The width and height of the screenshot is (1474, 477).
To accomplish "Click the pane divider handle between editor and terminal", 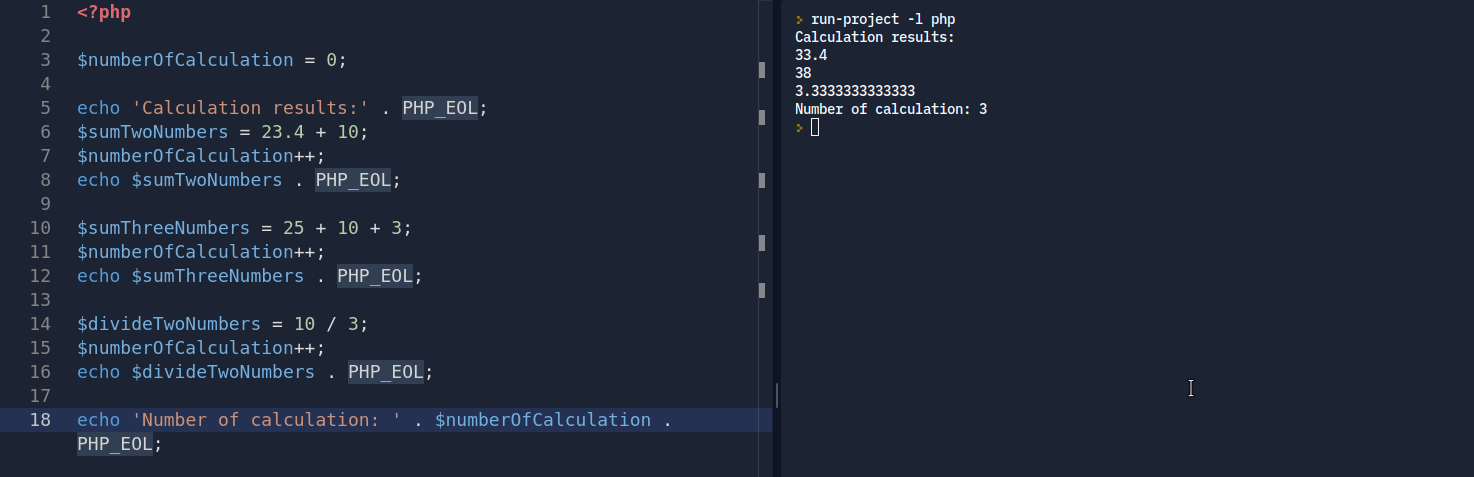I will 777,394.
